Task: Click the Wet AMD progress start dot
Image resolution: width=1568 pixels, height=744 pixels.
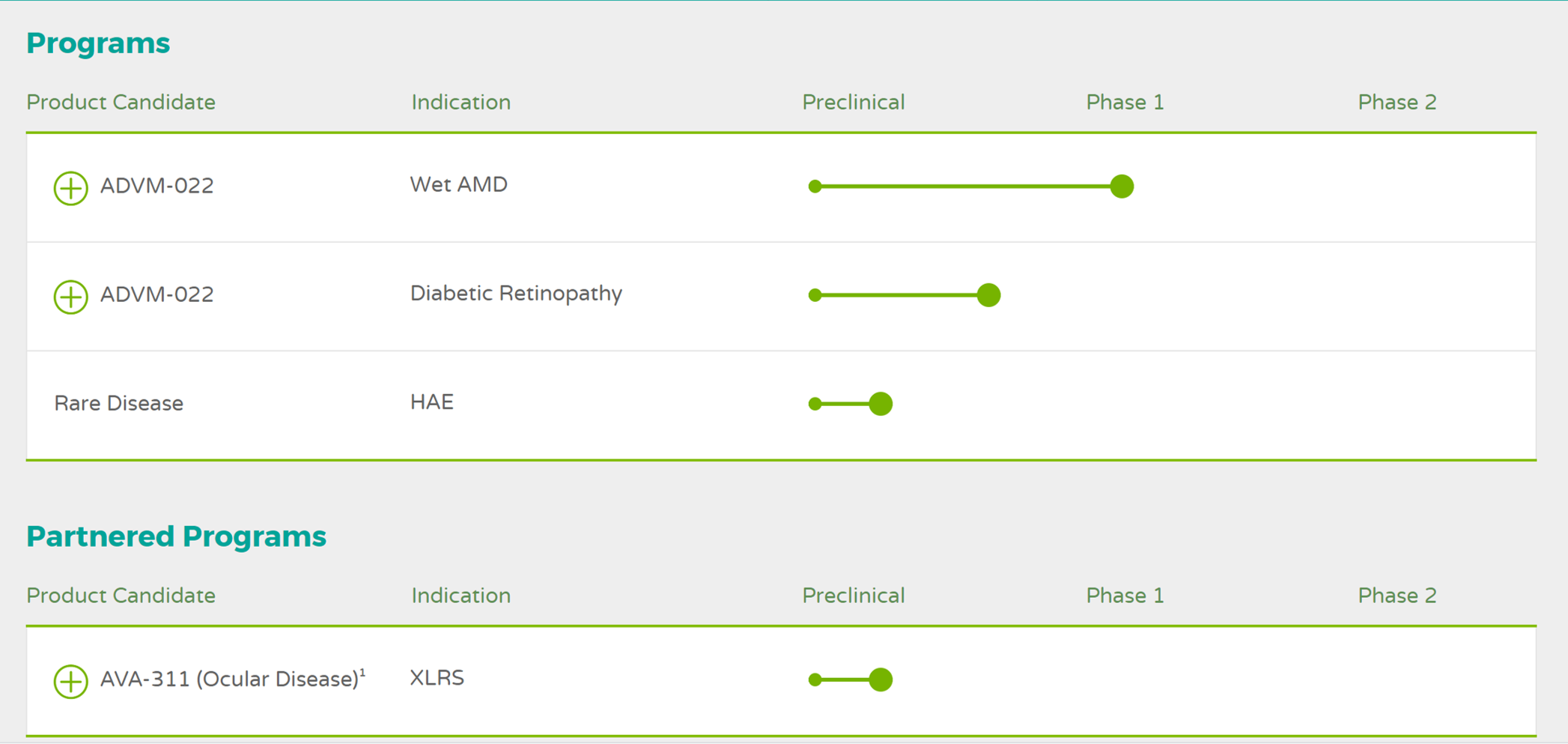Action: (815, 187)
